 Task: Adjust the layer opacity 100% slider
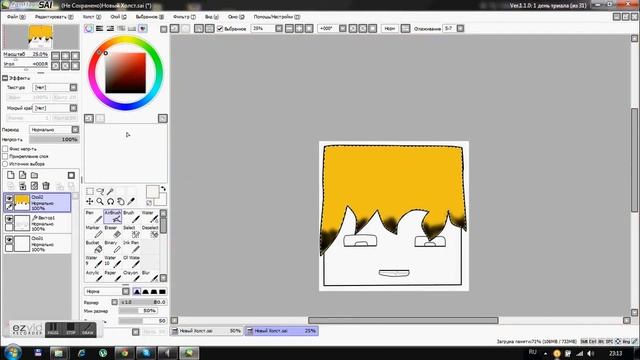click(54, 139)
